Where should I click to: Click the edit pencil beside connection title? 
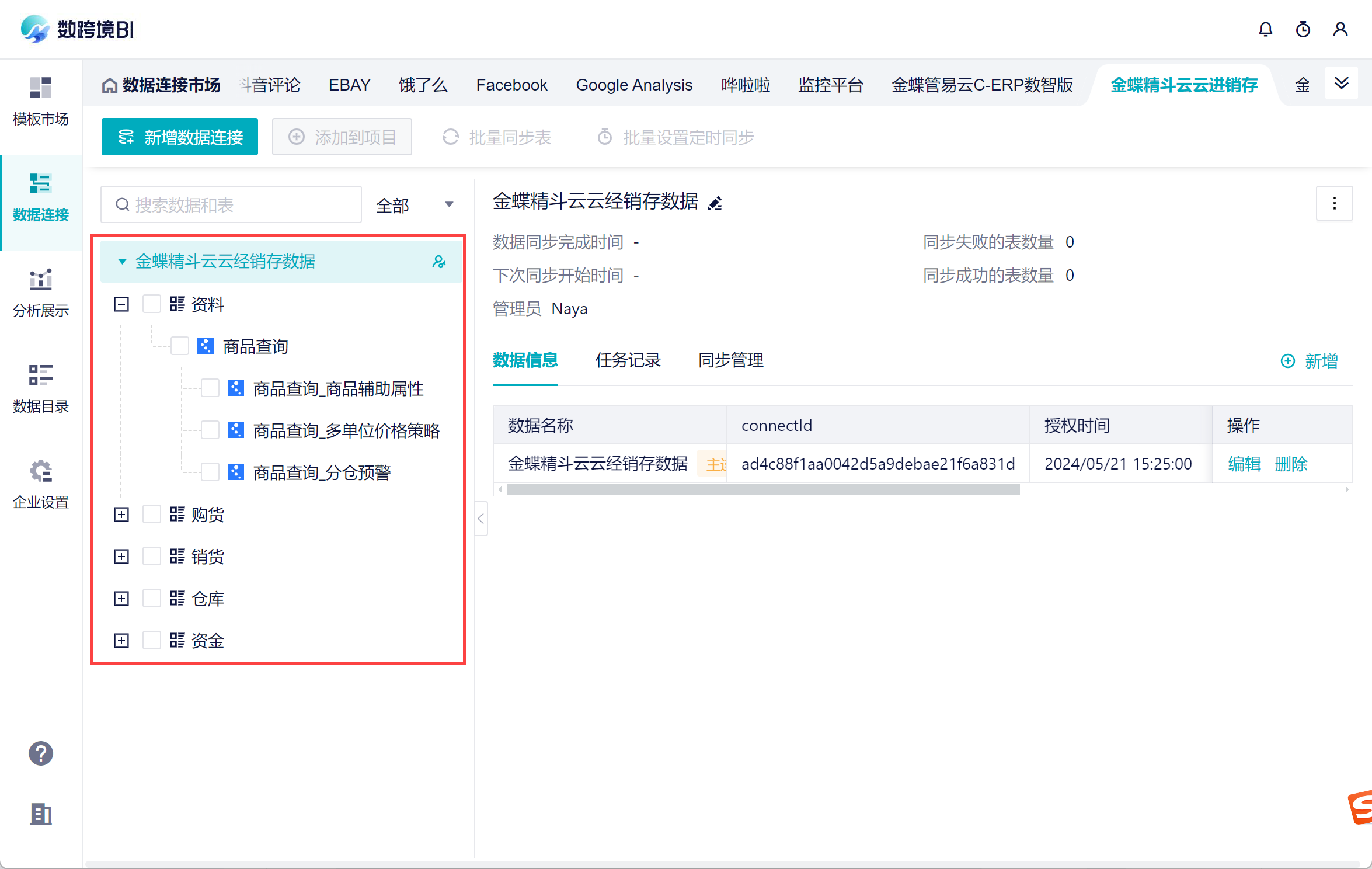click(x=715, y=203)
